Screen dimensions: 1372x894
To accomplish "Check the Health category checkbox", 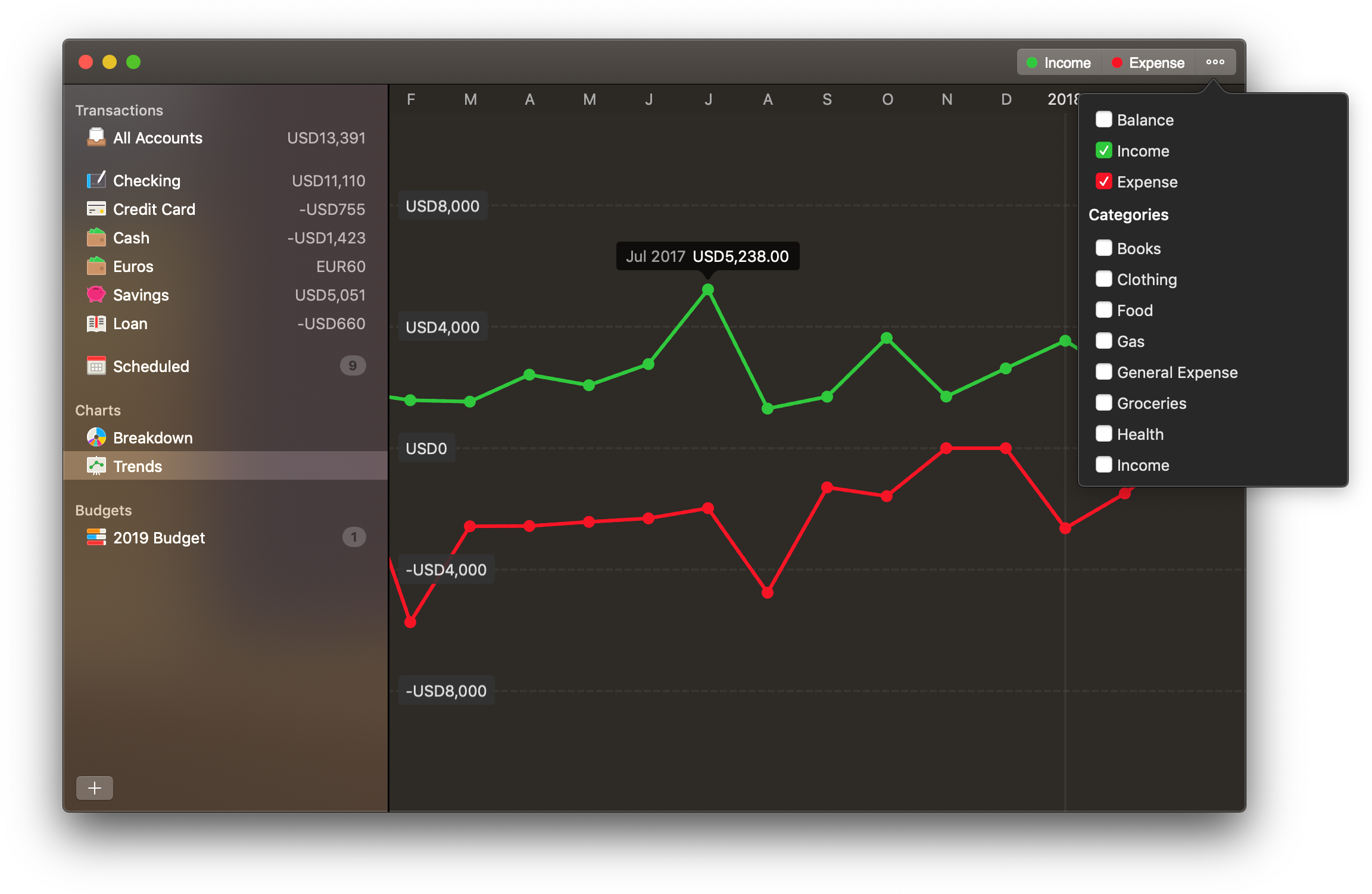I will pyautogui.click(x=1103, y=433).
